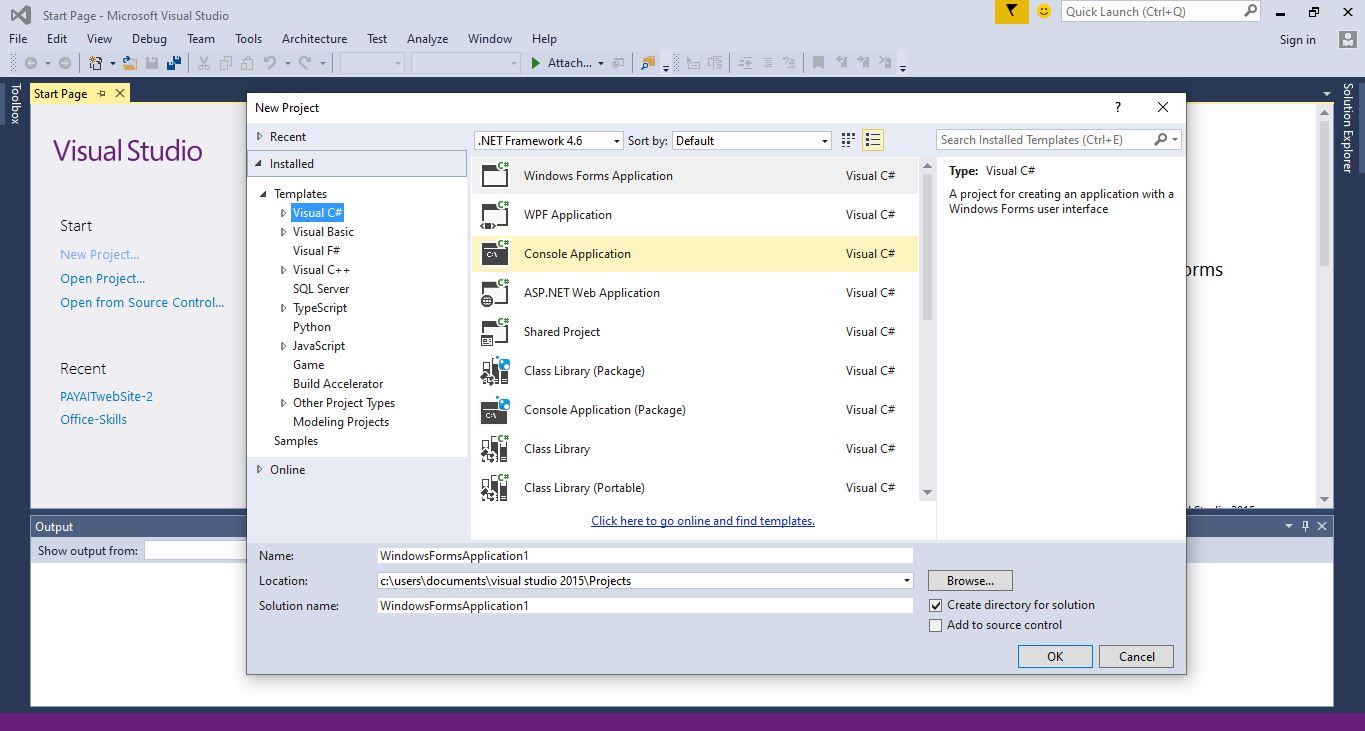Open the Location path dropdown arrow
1365x731 pixels.
pos(906,580)
